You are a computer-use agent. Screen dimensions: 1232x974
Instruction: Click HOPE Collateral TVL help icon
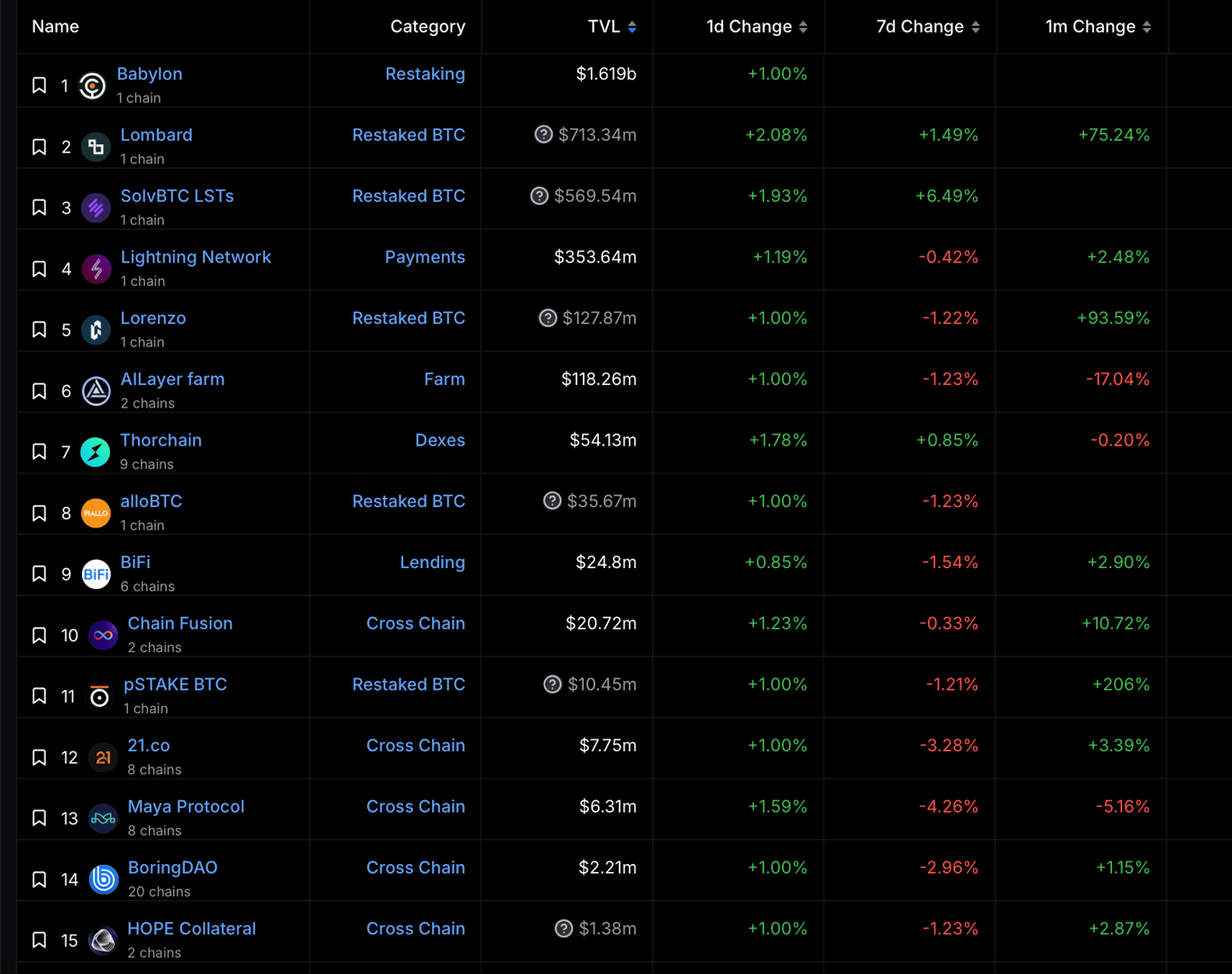click(564, 928)
